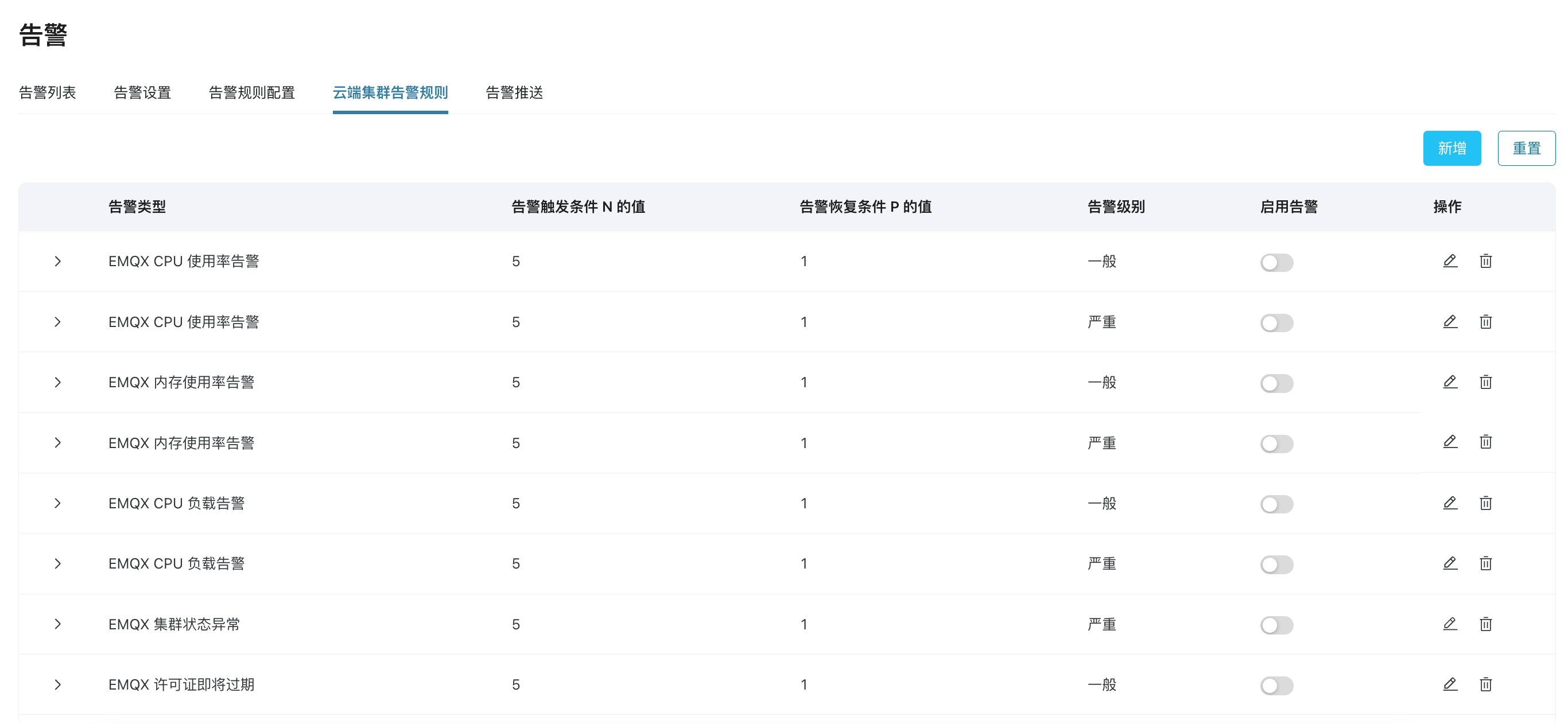Expand the first EMQX CPU 负载告警 row

point(58,503)
